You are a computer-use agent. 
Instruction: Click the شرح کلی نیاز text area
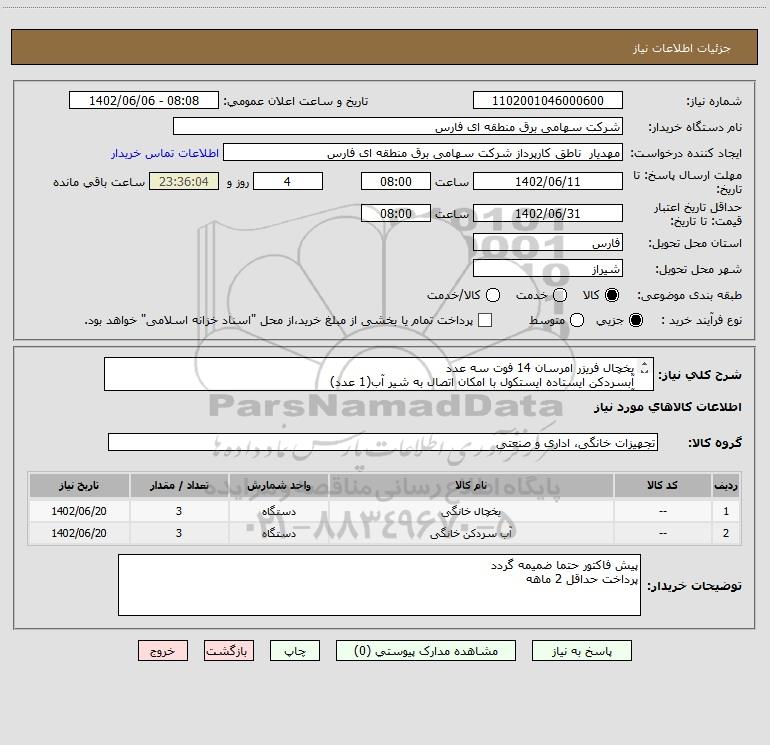point(379,374)
